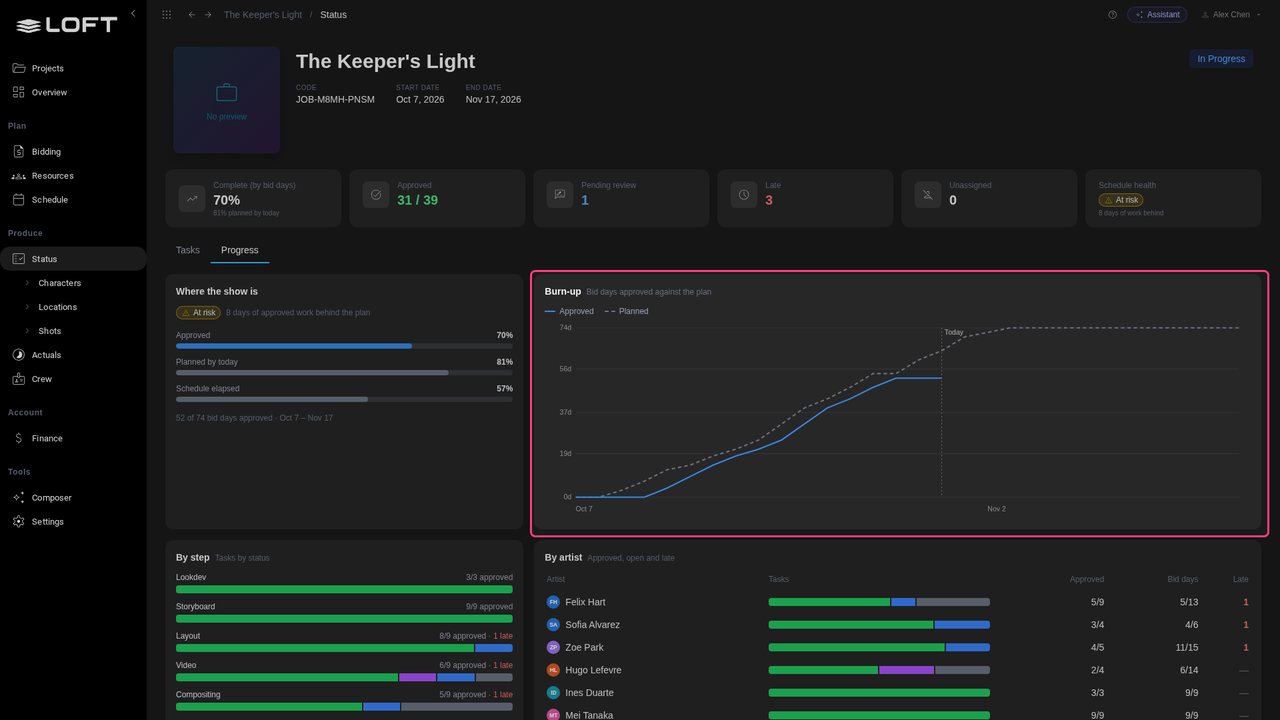This screenshot has height=720, width=1280.
Task: Toggle the Planned legend in Burn-up chart
Action: (x=626, y=311)
